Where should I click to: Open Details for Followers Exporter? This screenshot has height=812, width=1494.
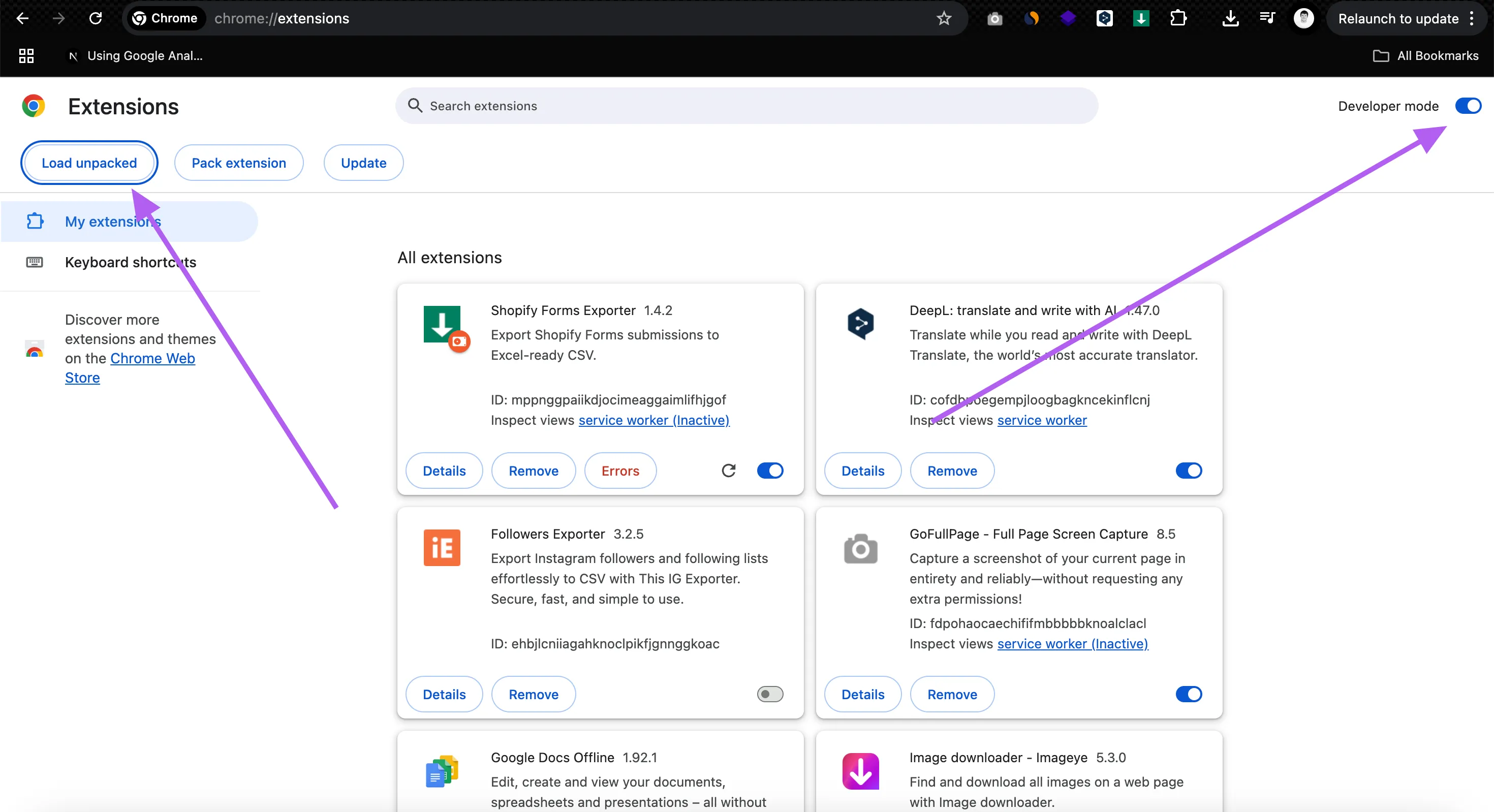[x=444, y=695]
